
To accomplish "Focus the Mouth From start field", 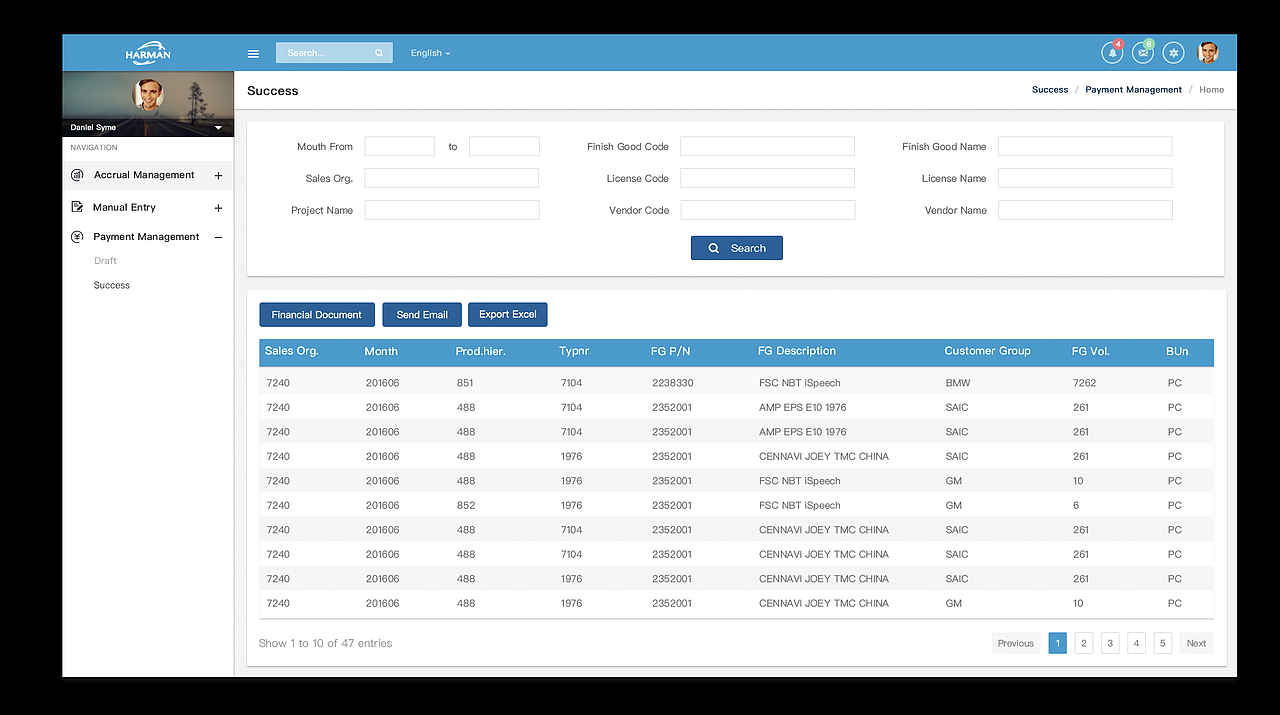I will pos(400,146).
